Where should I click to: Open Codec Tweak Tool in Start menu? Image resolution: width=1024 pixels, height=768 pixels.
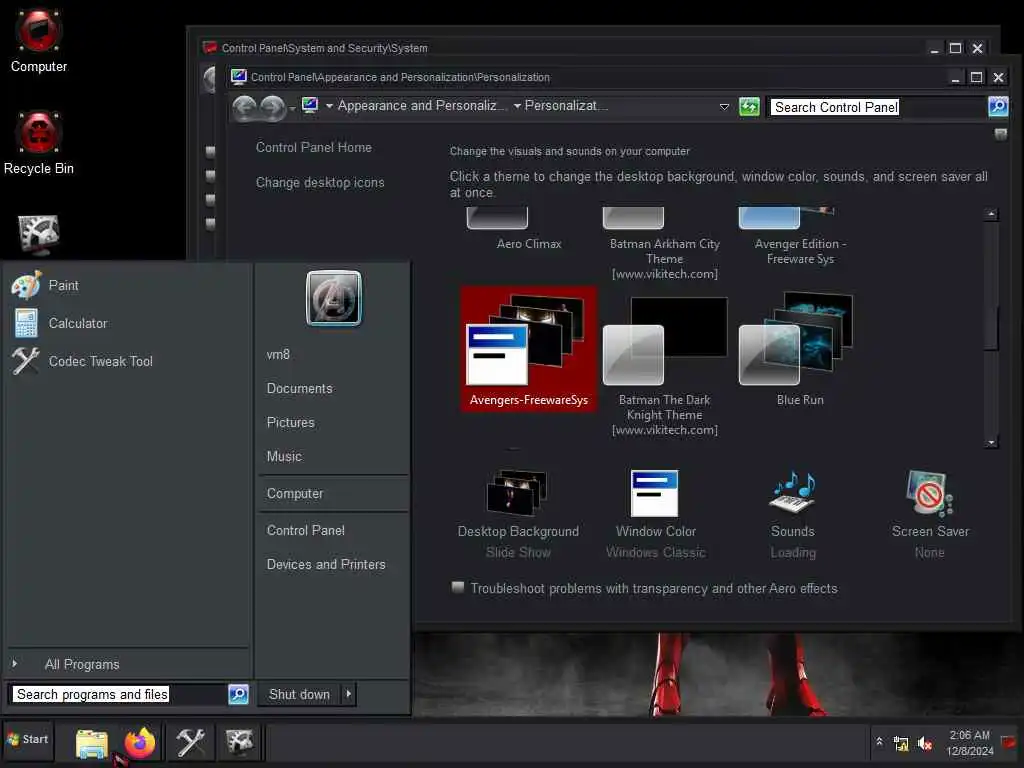pyautogui.click(x=83, y=361)
